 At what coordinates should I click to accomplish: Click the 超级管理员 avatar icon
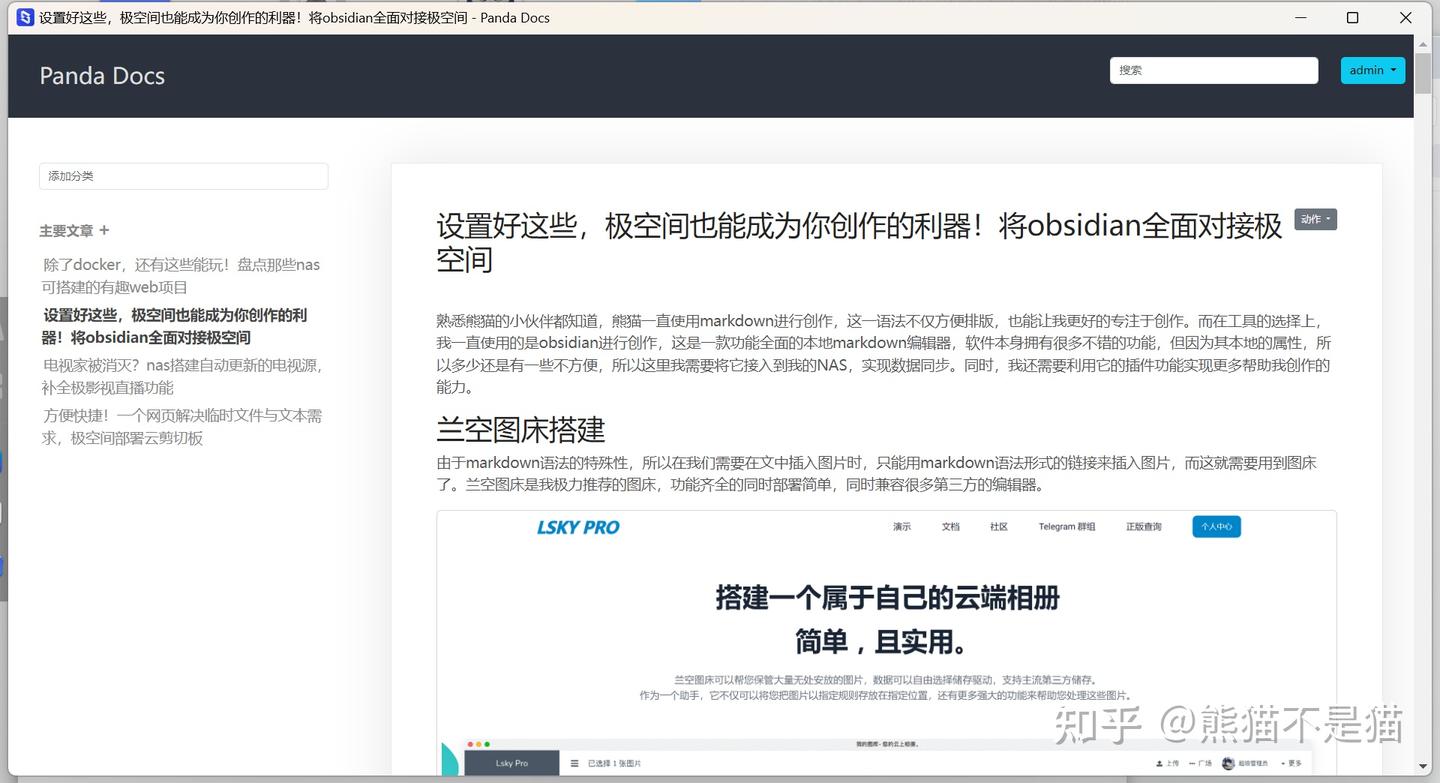coord(1228,762)
